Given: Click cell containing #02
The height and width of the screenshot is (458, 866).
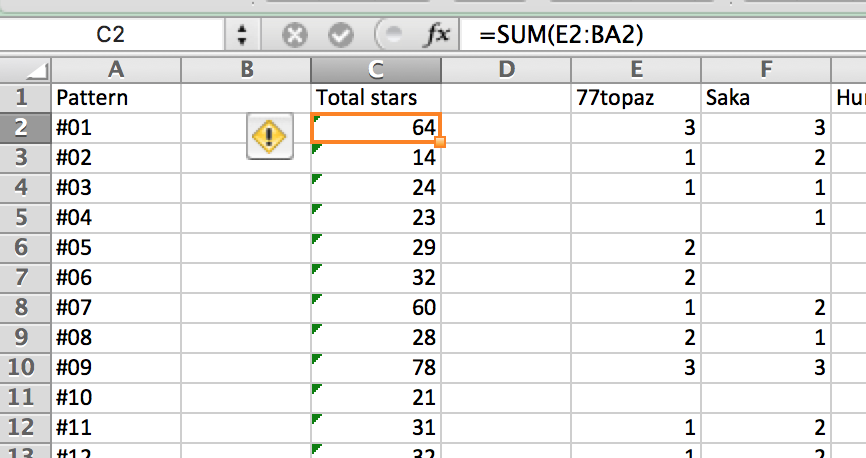Looking at the screenshot, I should coord(116,157).
